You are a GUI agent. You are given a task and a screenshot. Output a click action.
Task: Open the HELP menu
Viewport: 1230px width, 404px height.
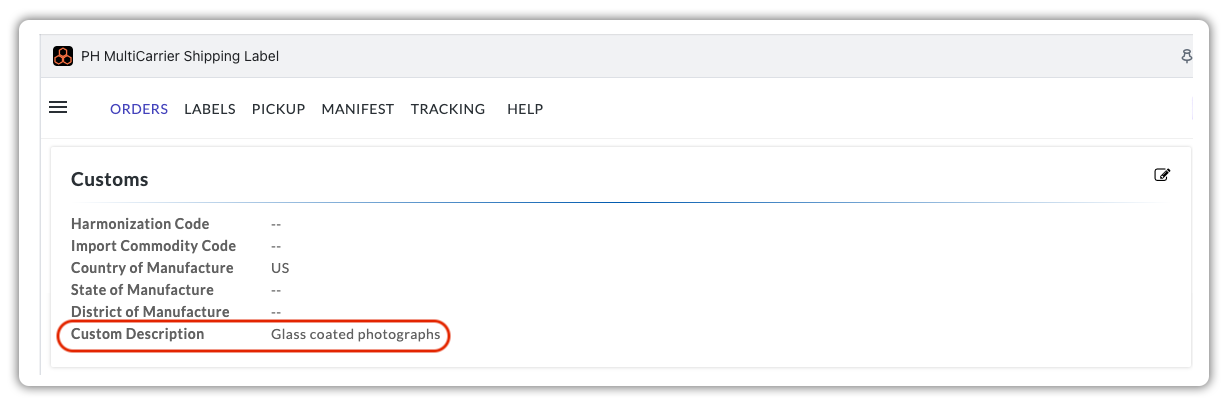(x=525, y=109)
